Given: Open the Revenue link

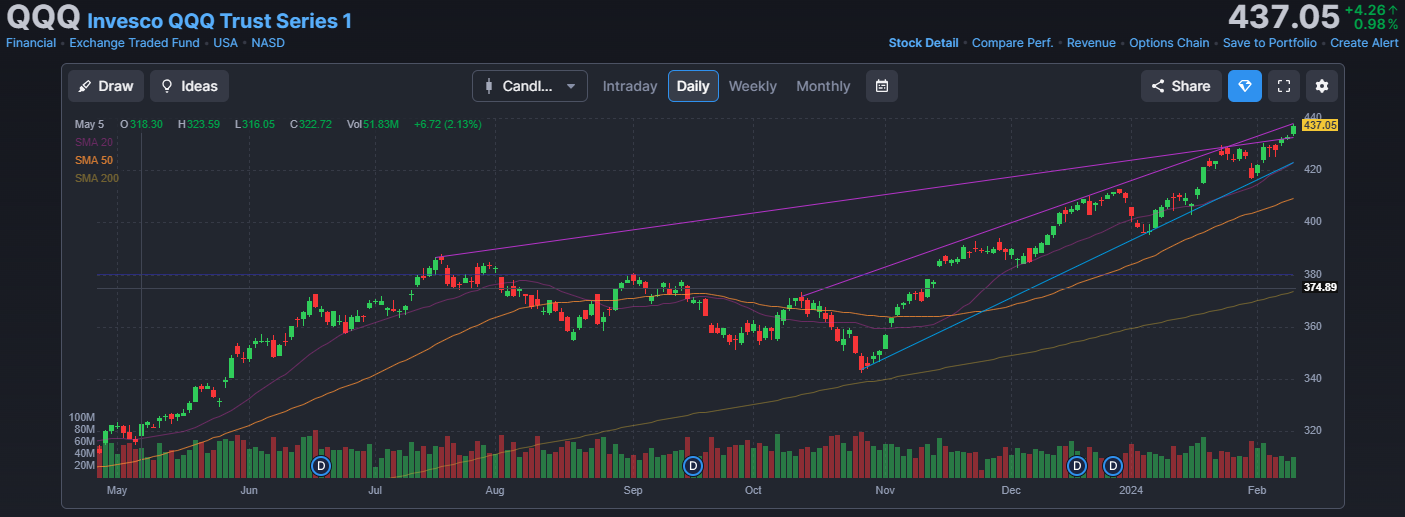Looking at the screenshot, I should coord(1091,43).
